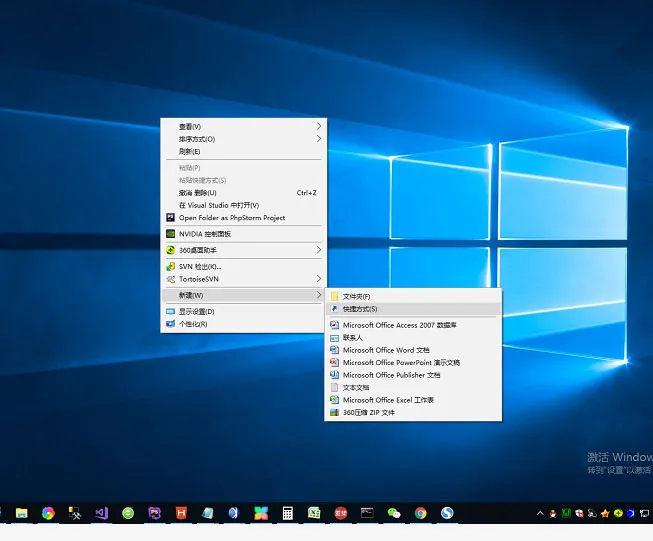This screenshot has width=653, height=541.
Task: Launch Calculator from the taskbar
Action: [x=287, y=513]
